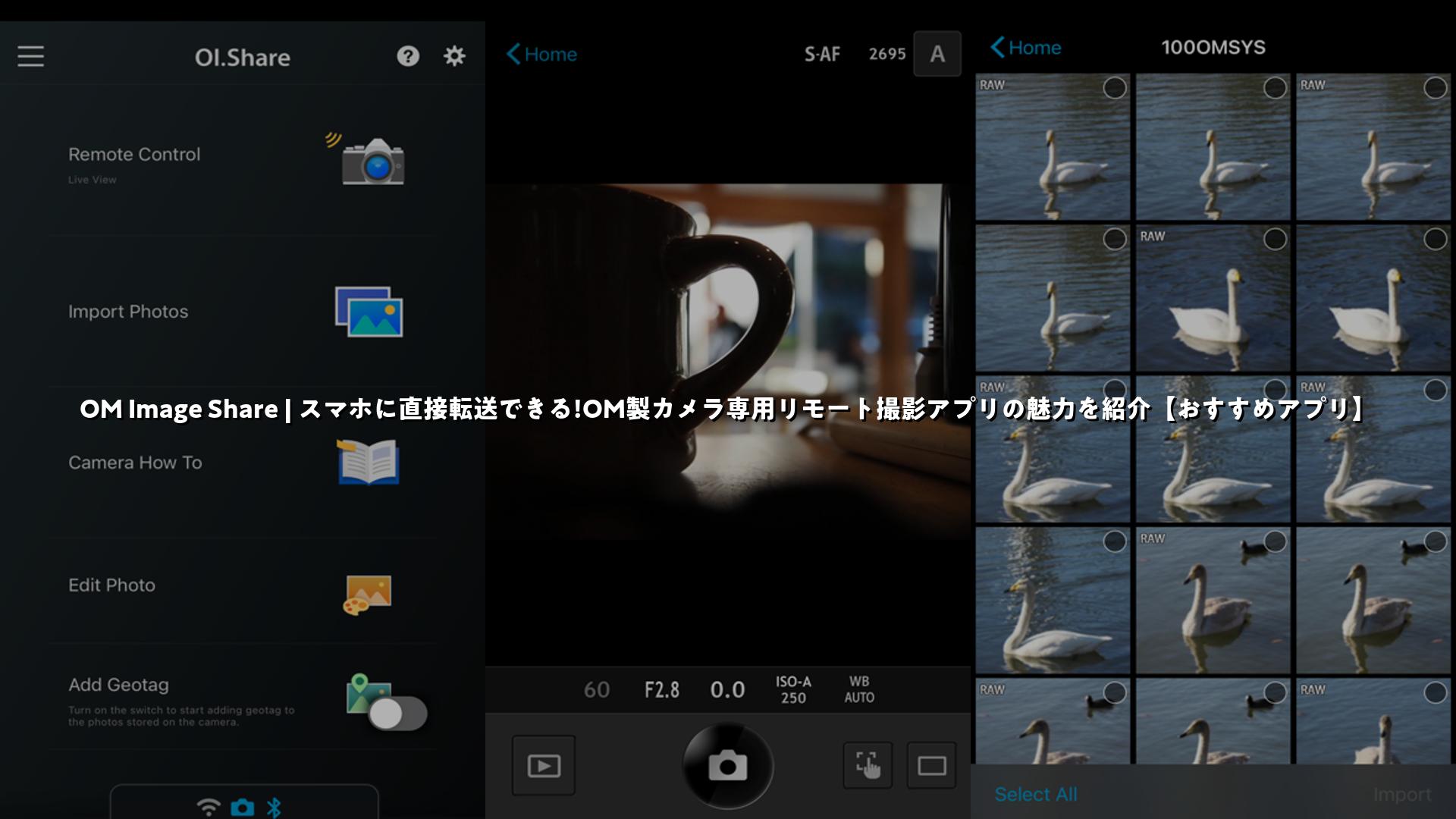The image size is (1456, 819).
Task: Tap Select All in the gallery
Action: [1035, 794]
